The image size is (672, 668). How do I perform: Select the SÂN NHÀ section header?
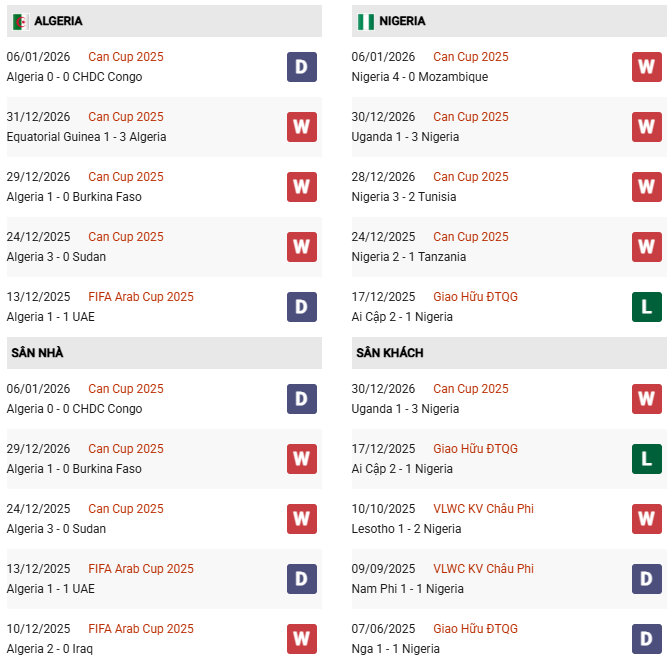(x=37, y=353)
